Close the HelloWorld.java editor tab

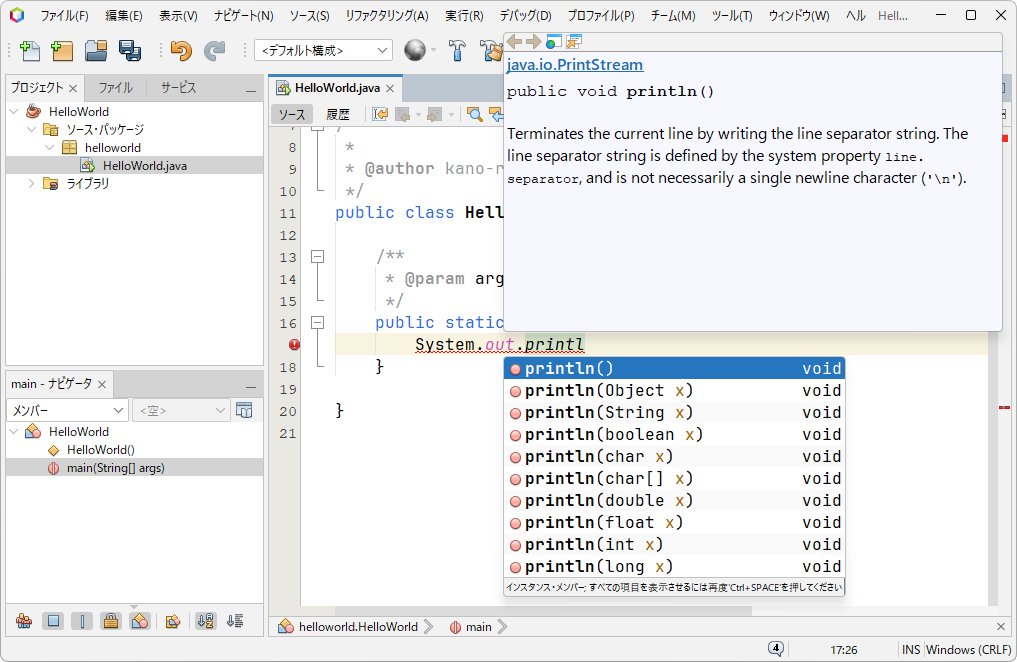click(x=390, y=88)
